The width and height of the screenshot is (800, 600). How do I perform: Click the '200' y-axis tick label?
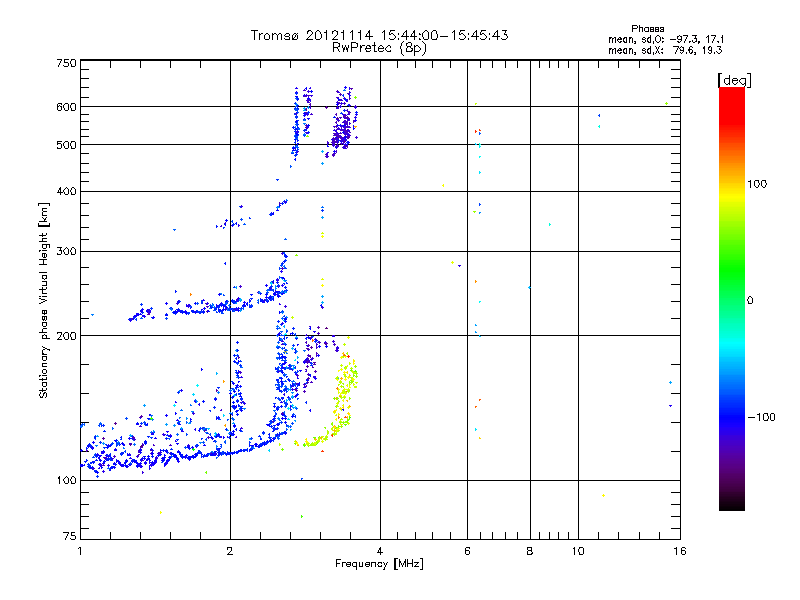(66, 336)
